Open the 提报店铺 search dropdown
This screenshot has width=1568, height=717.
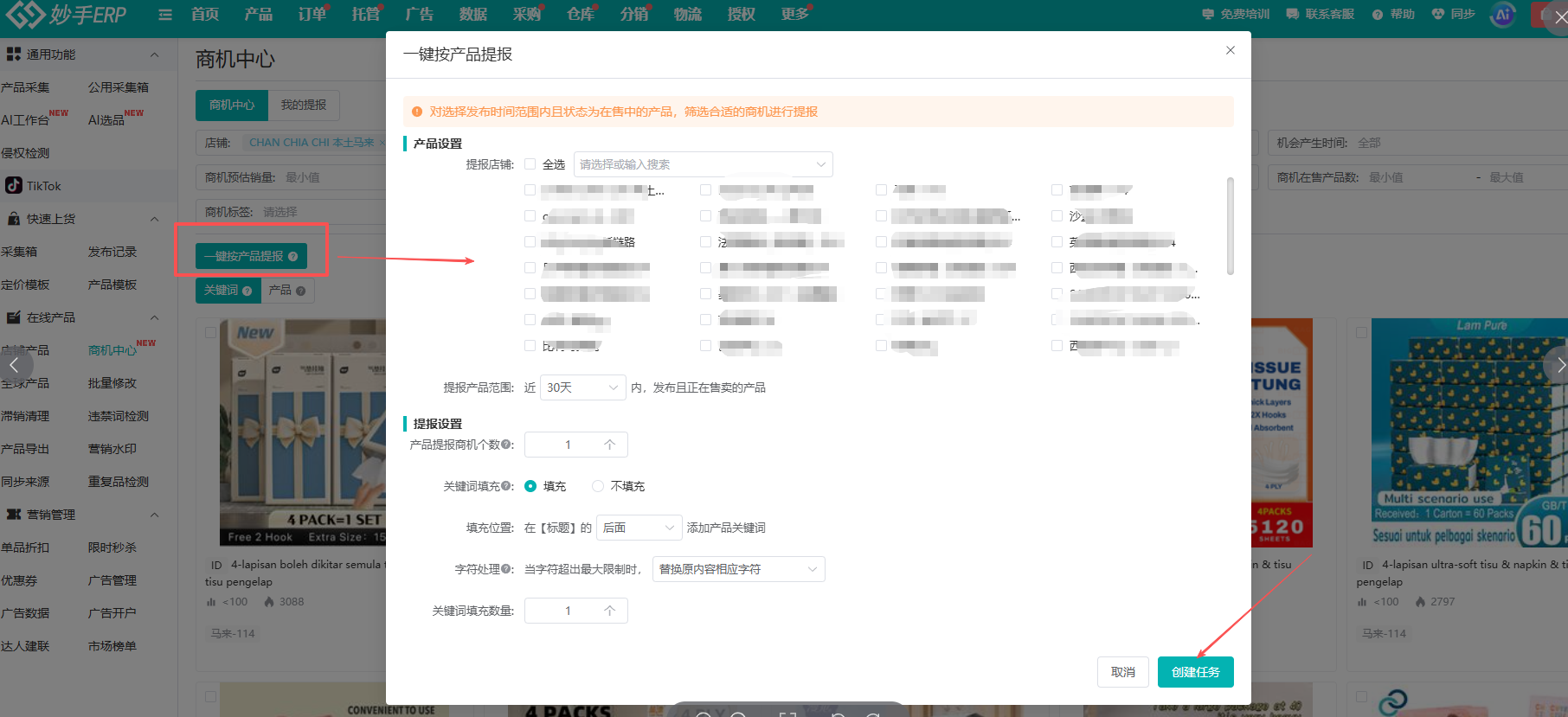703,164
